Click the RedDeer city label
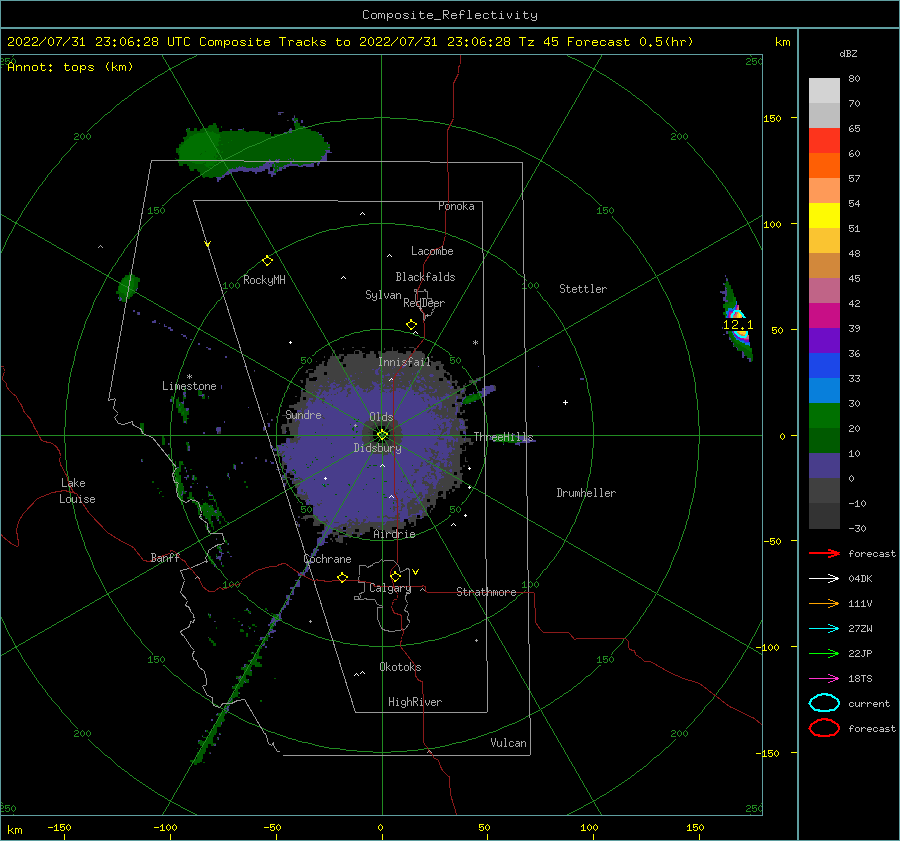The width and height of the screenshot is (900, 841). pos(424,303)
